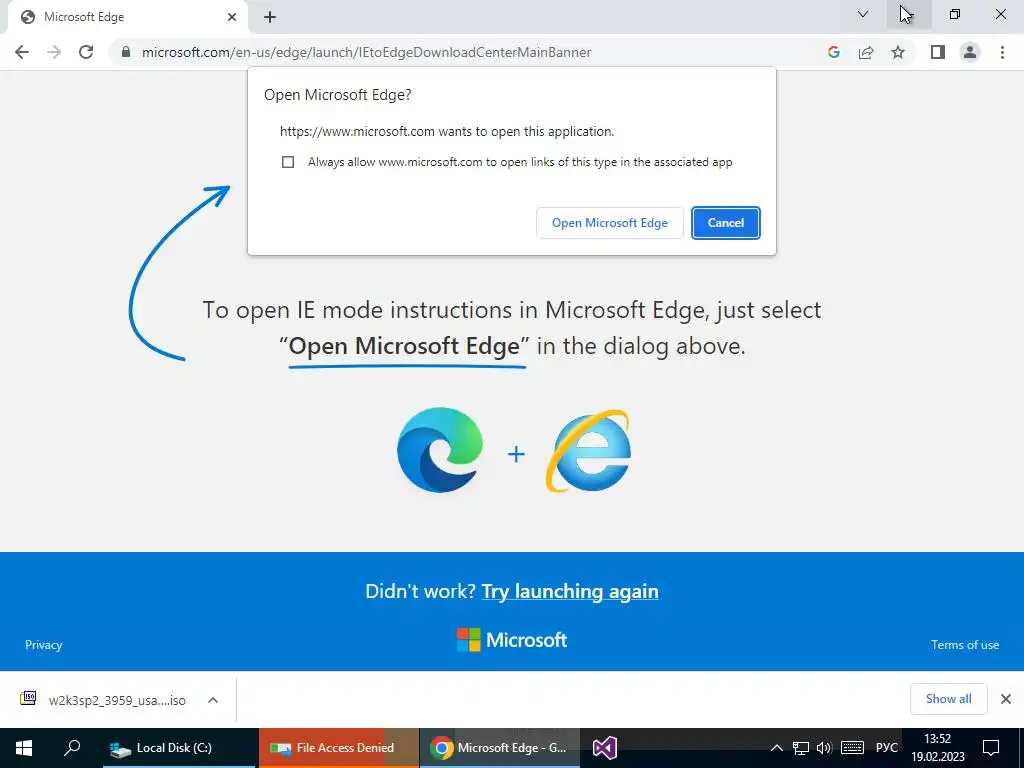
Task: Check Always allow www.microsoft.com checkbox
Action: click(288, 162)
